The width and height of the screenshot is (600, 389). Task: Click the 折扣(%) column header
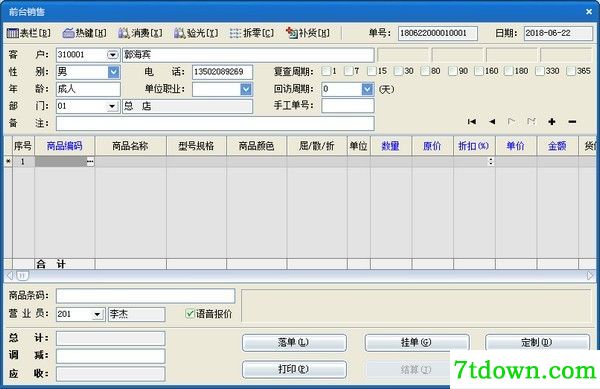coord(474,146)
